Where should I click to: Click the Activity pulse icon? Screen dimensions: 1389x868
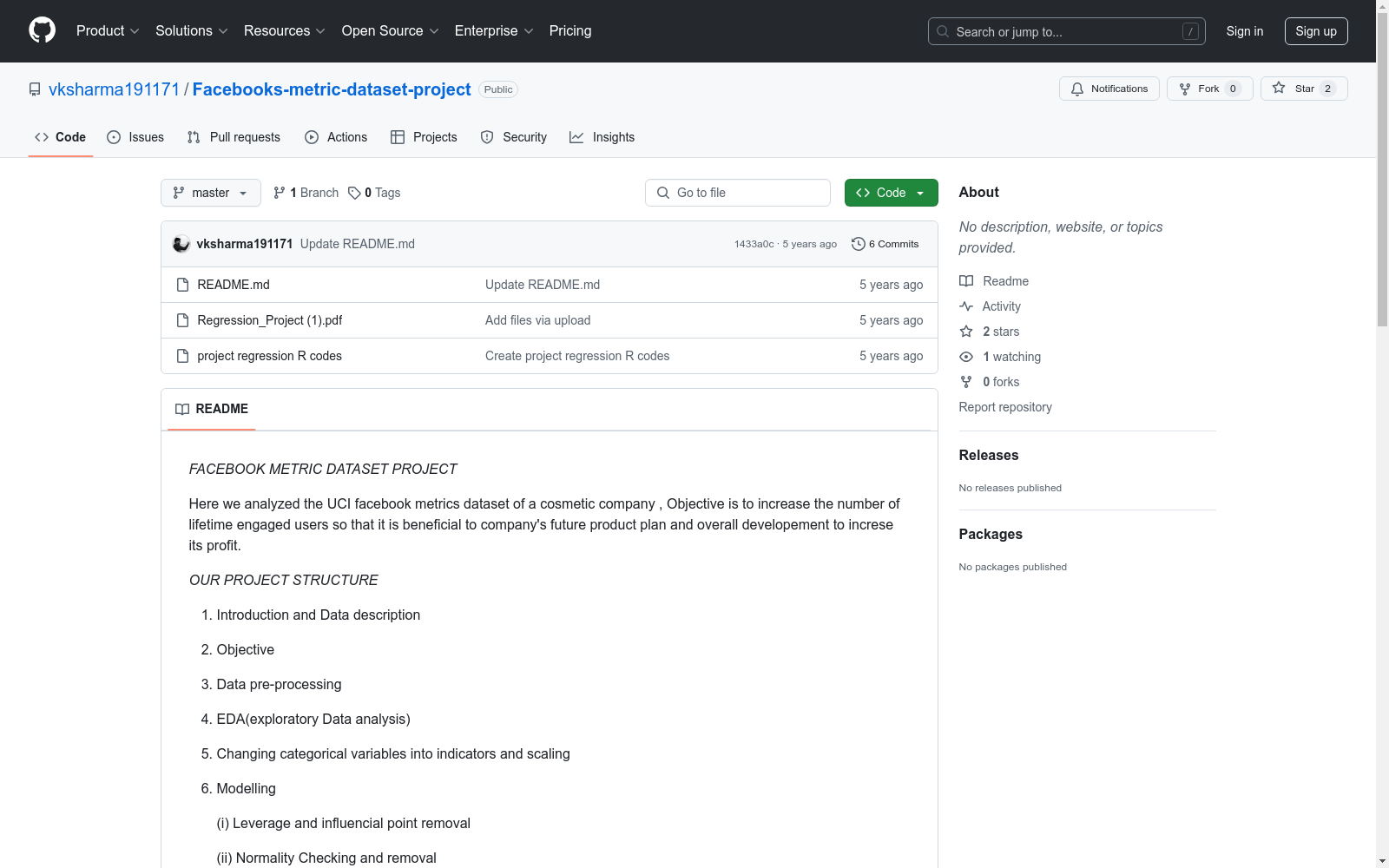pos(966,306)
